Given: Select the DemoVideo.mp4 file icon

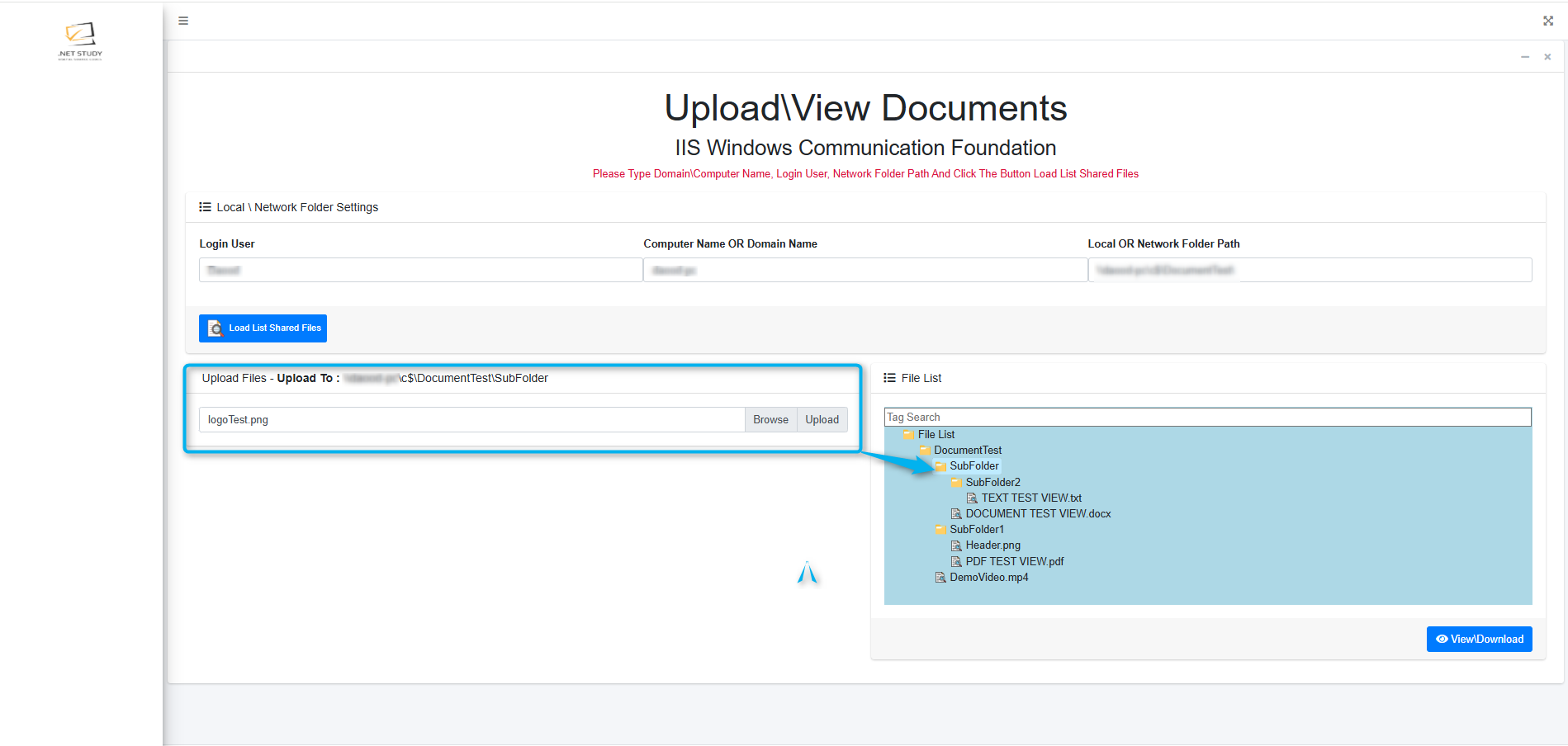Looking at the screenshot, I should click(x=940, y=578).
